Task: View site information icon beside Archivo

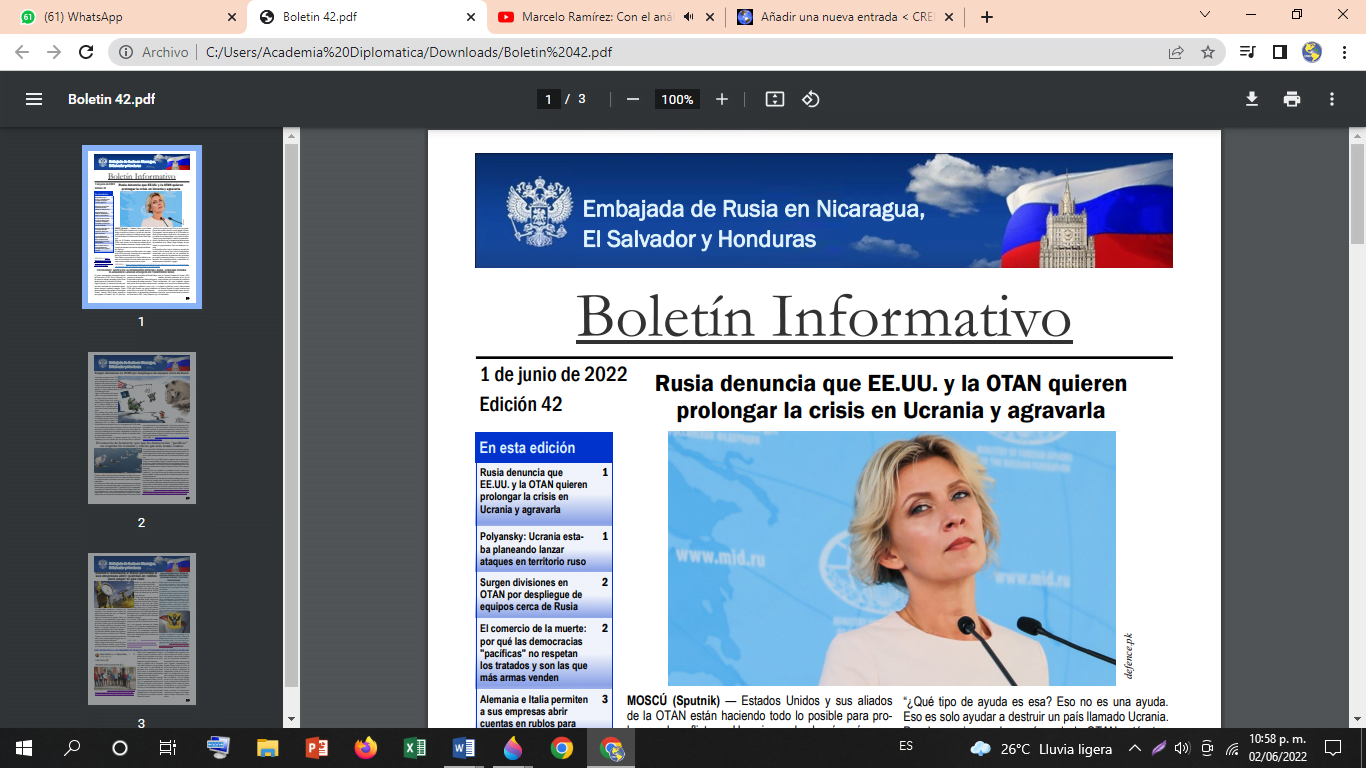Action: pos(126,52)
